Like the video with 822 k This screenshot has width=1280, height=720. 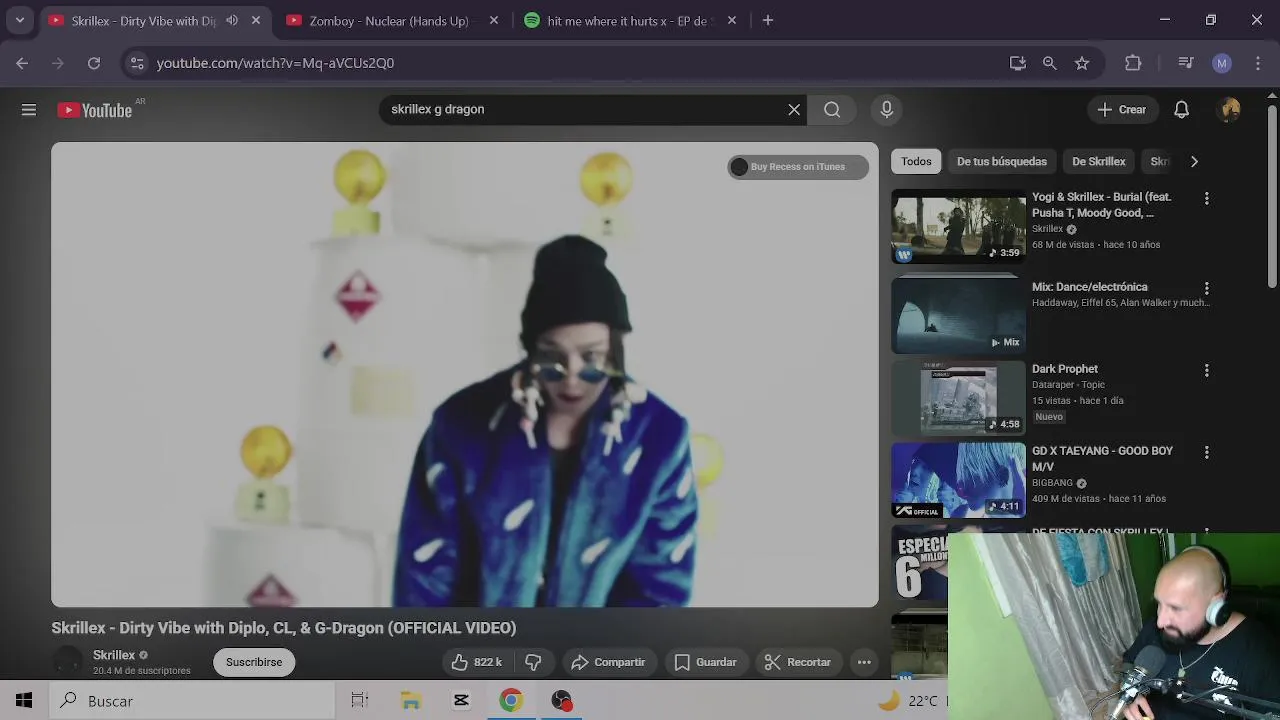pos(477,662)
